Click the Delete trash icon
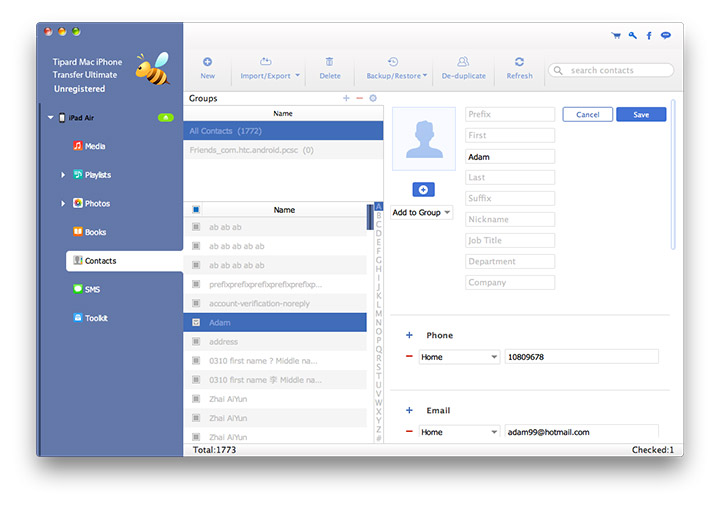This screenshot has height=507, width=720. [x=329, y=62]
